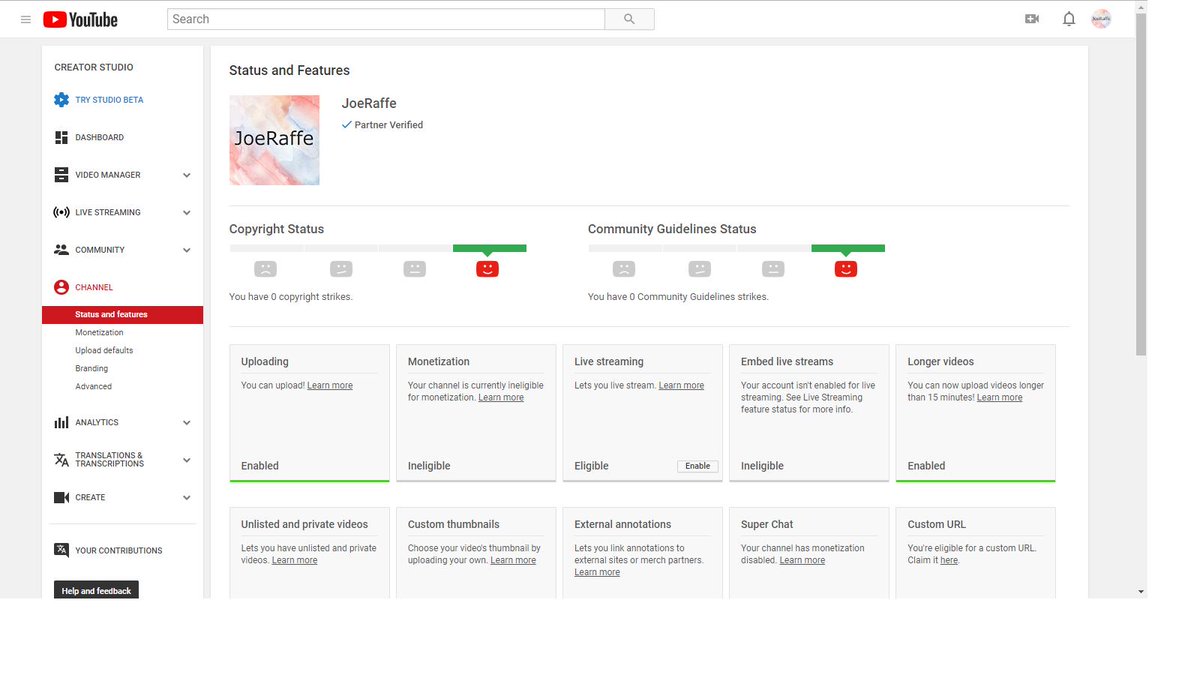Open Upload defaults under Channel
Screen dimensions: 1200x675
point(104,351)
